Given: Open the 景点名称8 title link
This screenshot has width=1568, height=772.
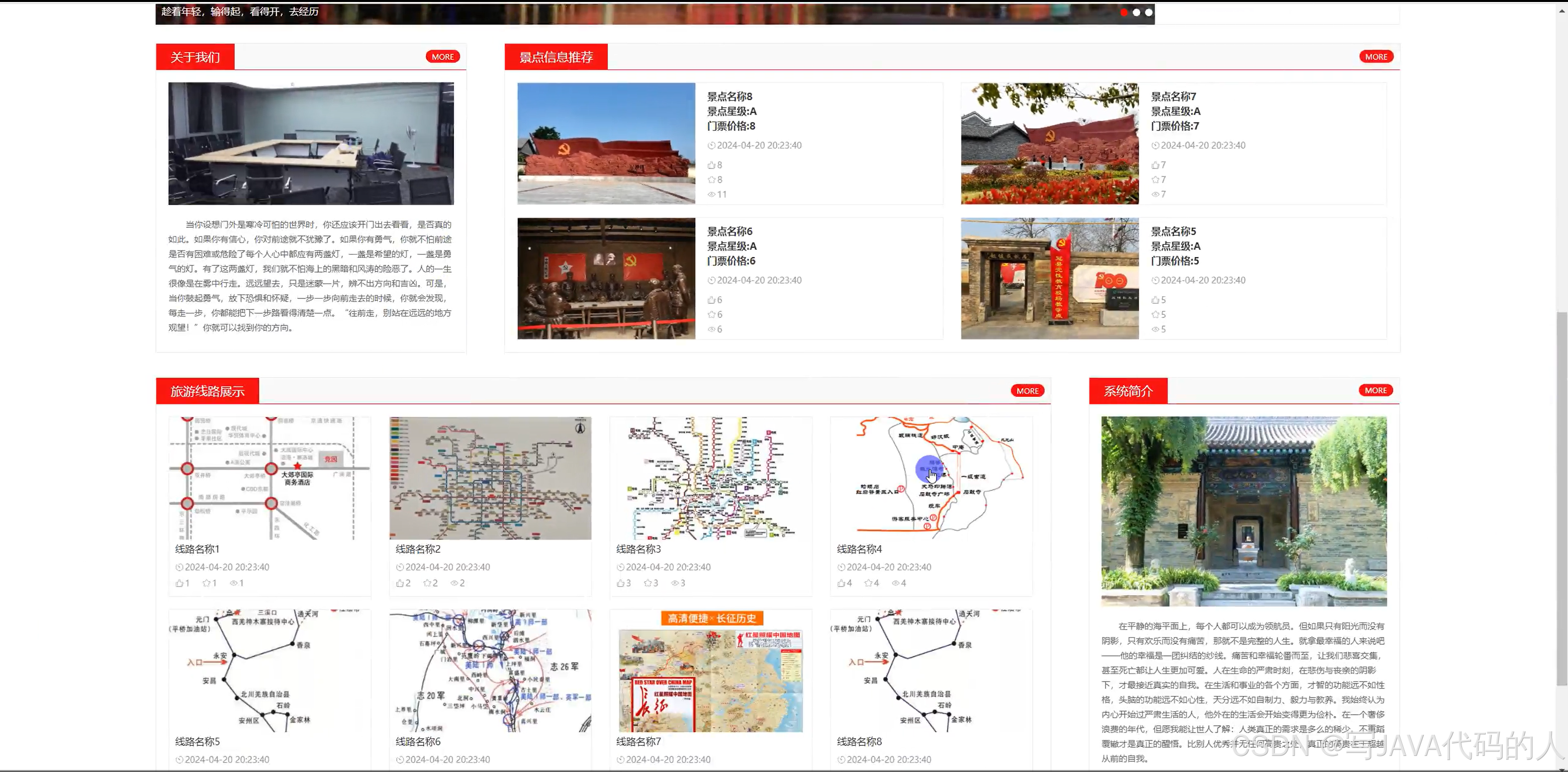Looking at the screenshot, I should [729, 96].
